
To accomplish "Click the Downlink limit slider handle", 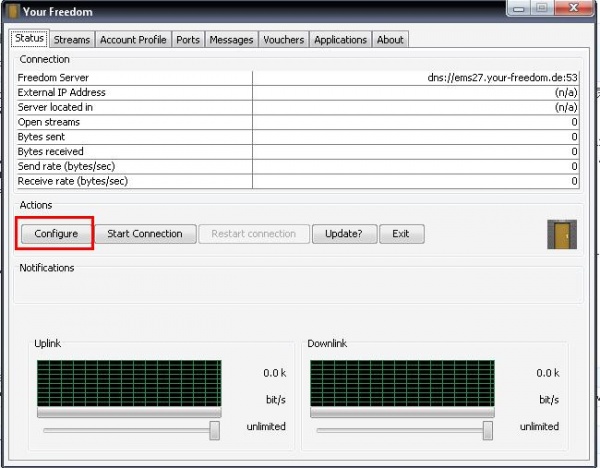I will [488, 430].
